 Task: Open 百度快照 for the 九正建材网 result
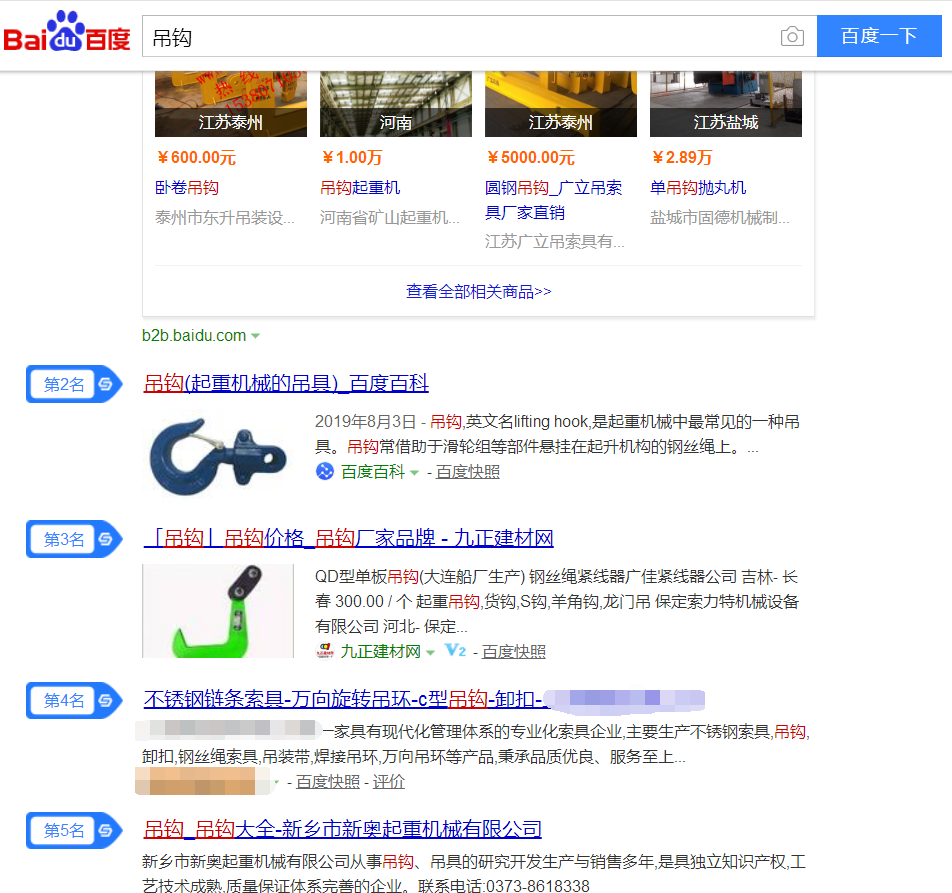coord(514,651)
